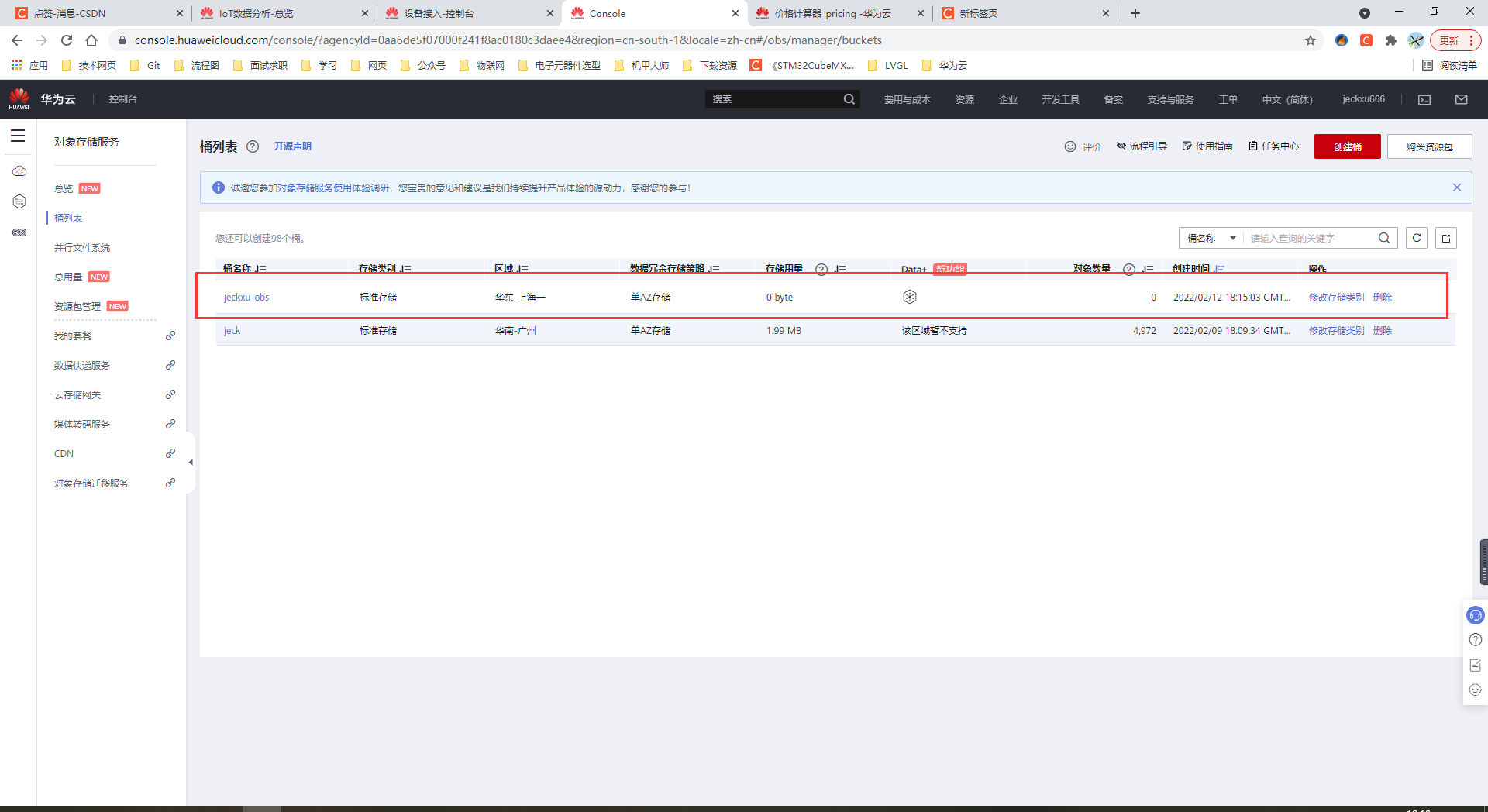The image size is (1488, 812).
Task: Select 总览 in the sidebar
Action: 64,189
